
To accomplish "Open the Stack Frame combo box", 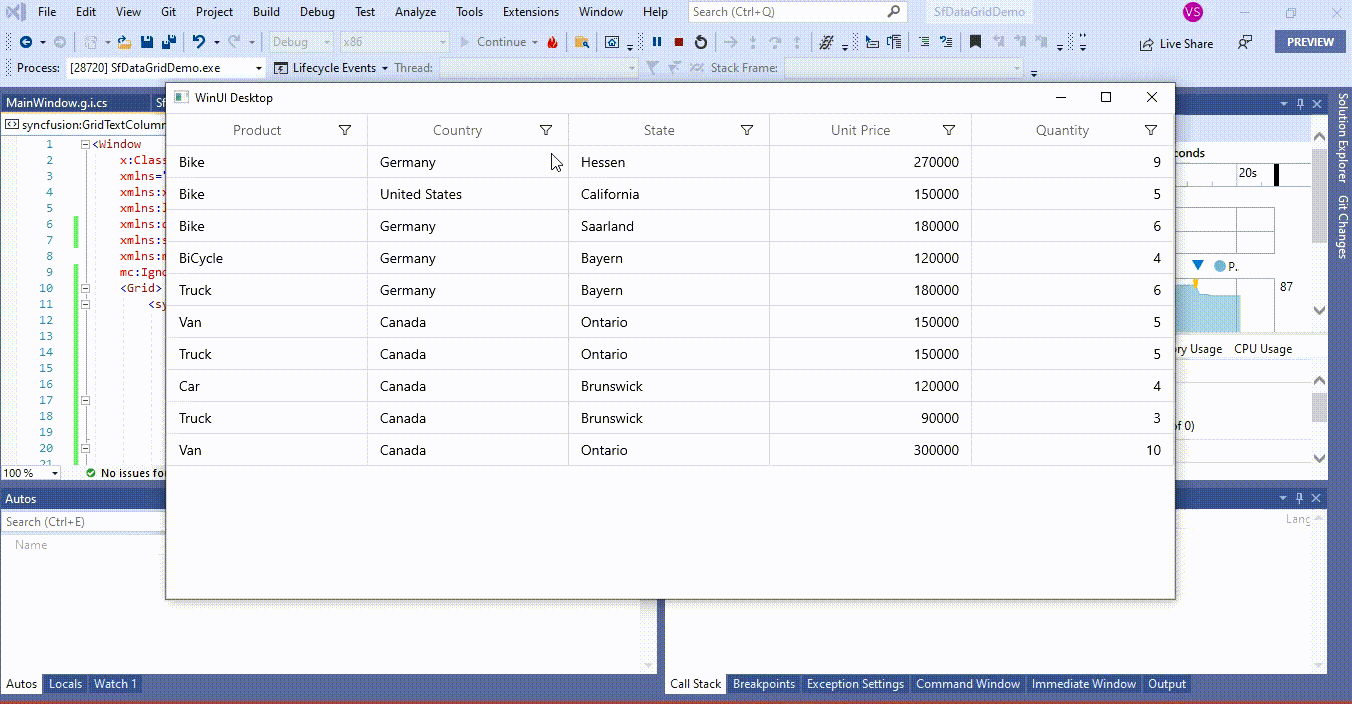I will coord(904,68).
